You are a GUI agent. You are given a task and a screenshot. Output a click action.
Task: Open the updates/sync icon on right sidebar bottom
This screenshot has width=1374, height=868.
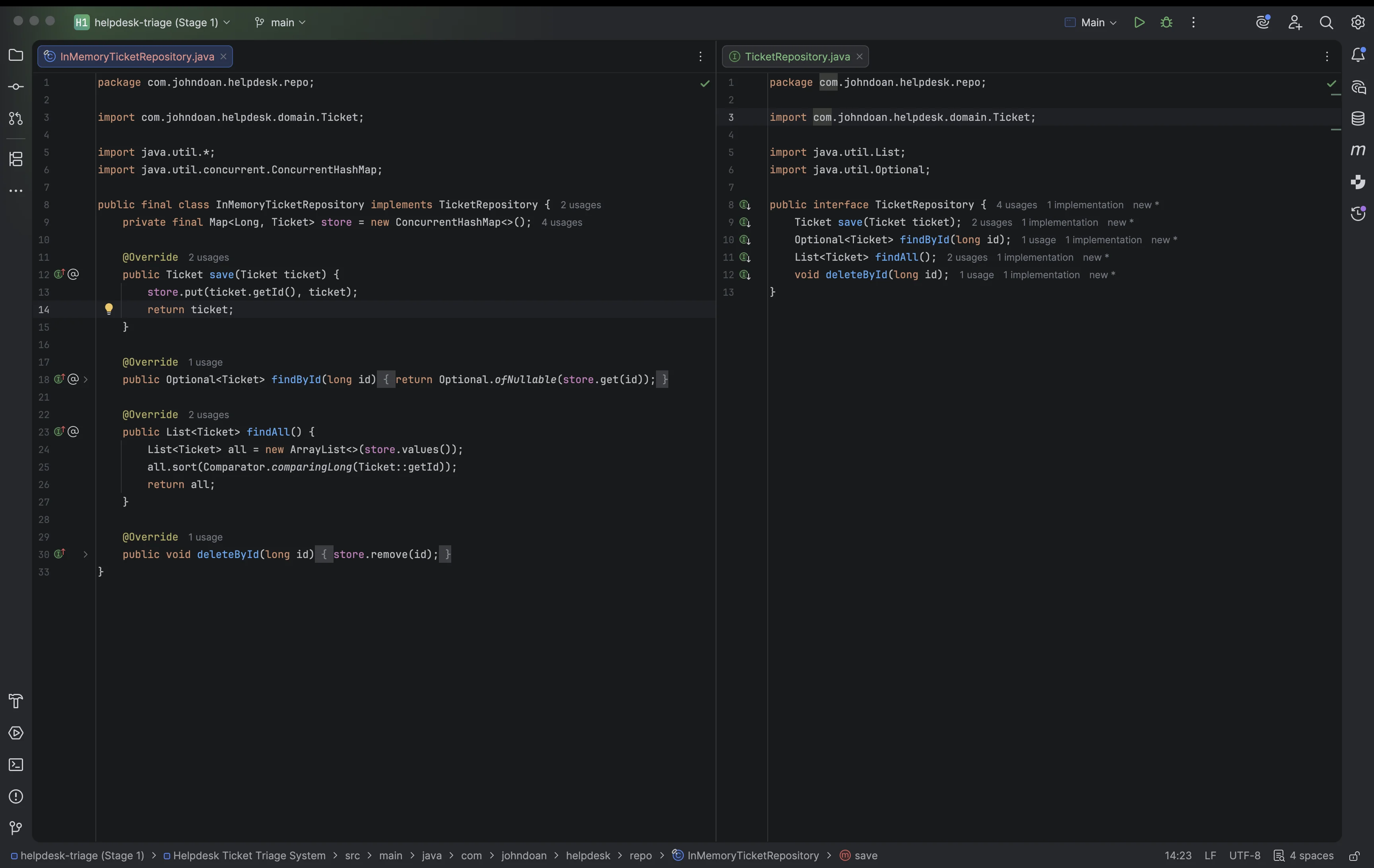click(1358, 213)
